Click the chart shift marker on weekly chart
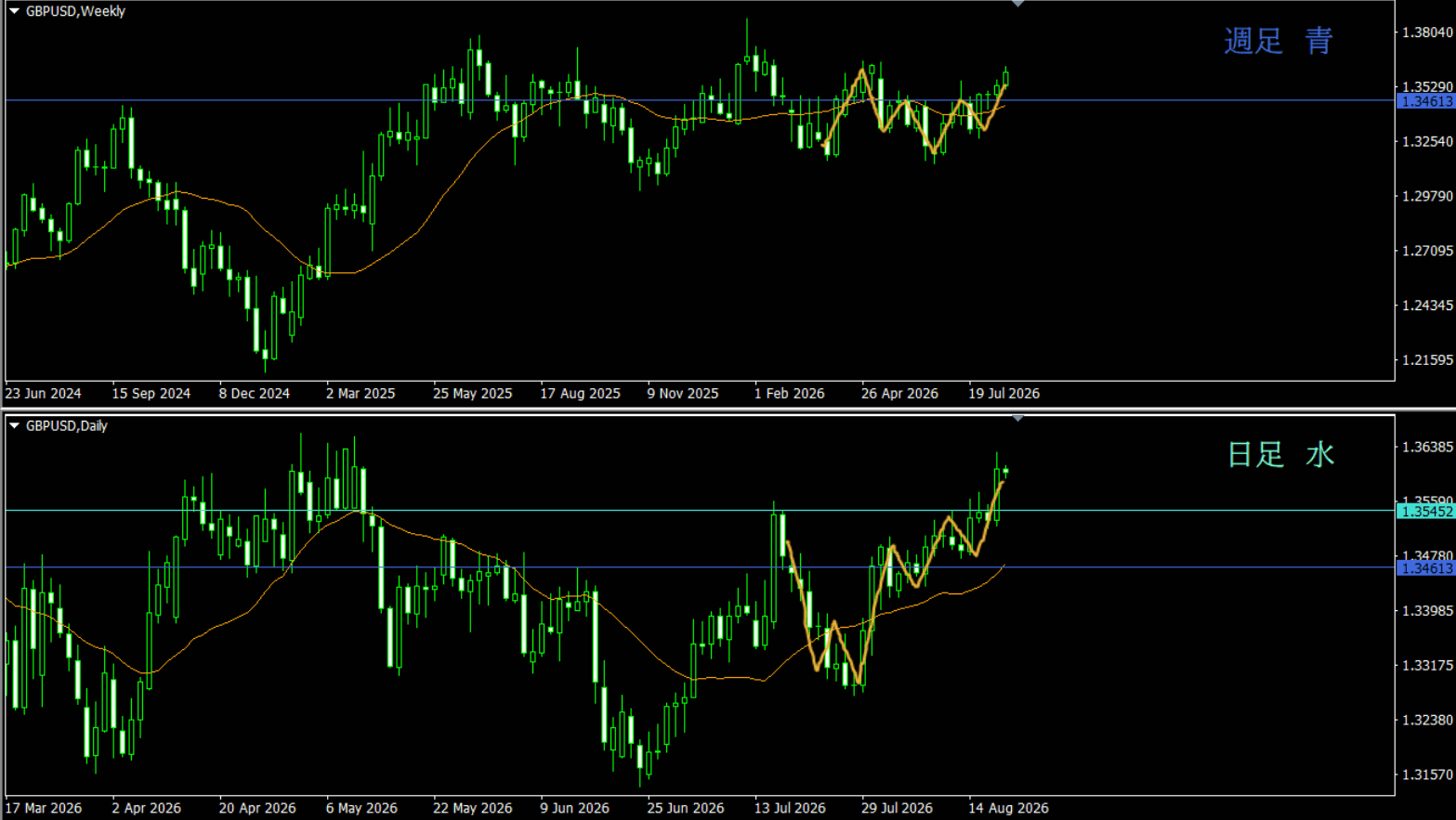Image resolution: width=1456 pixels, height=820 pixels. pos(1017,4)
